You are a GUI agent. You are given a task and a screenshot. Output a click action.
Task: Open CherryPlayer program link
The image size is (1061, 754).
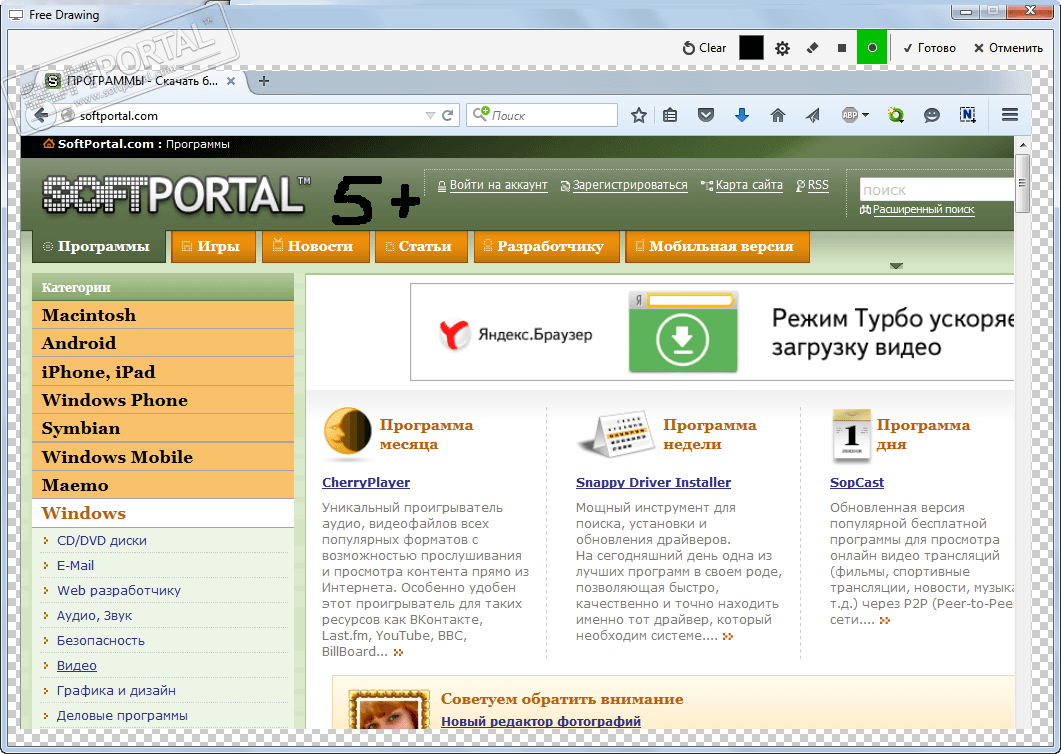click(366, 483)
